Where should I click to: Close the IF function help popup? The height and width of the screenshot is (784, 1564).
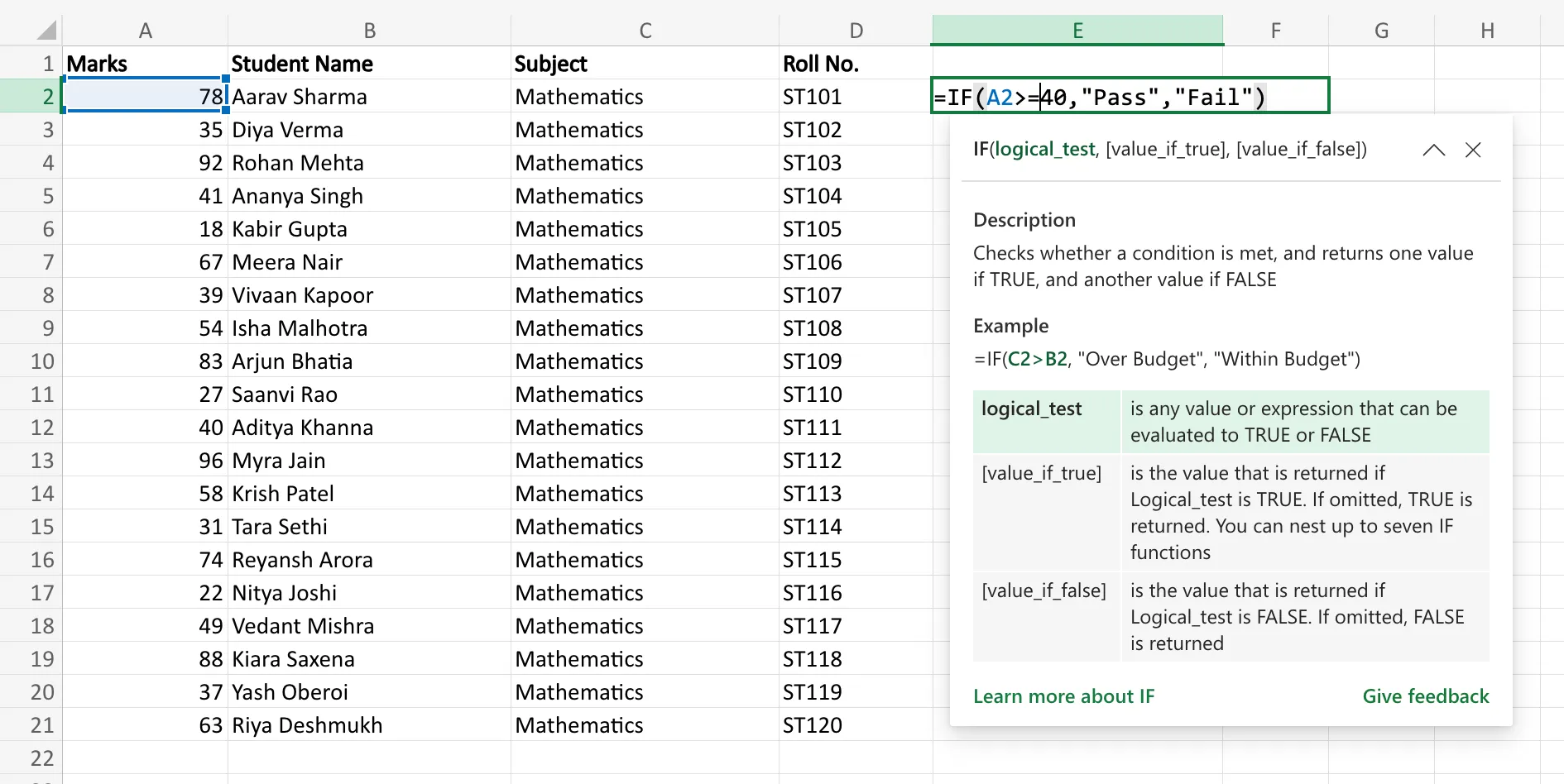1474,150
